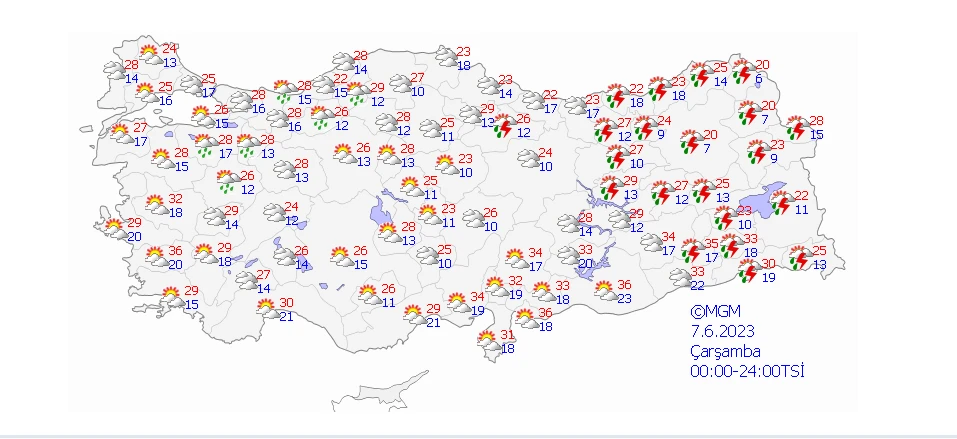Click the partly sunny icon beside 36/20
This screenshot has width=957, height=439.
click(x=157, y=257)
